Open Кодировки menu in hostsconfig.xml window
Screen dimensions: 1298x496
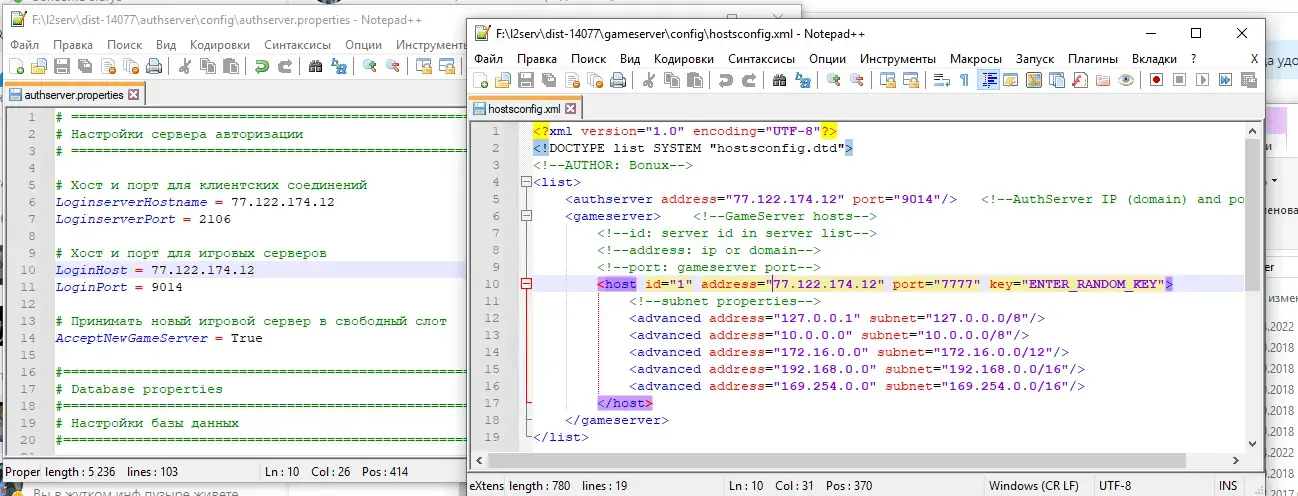coord(685,59)
